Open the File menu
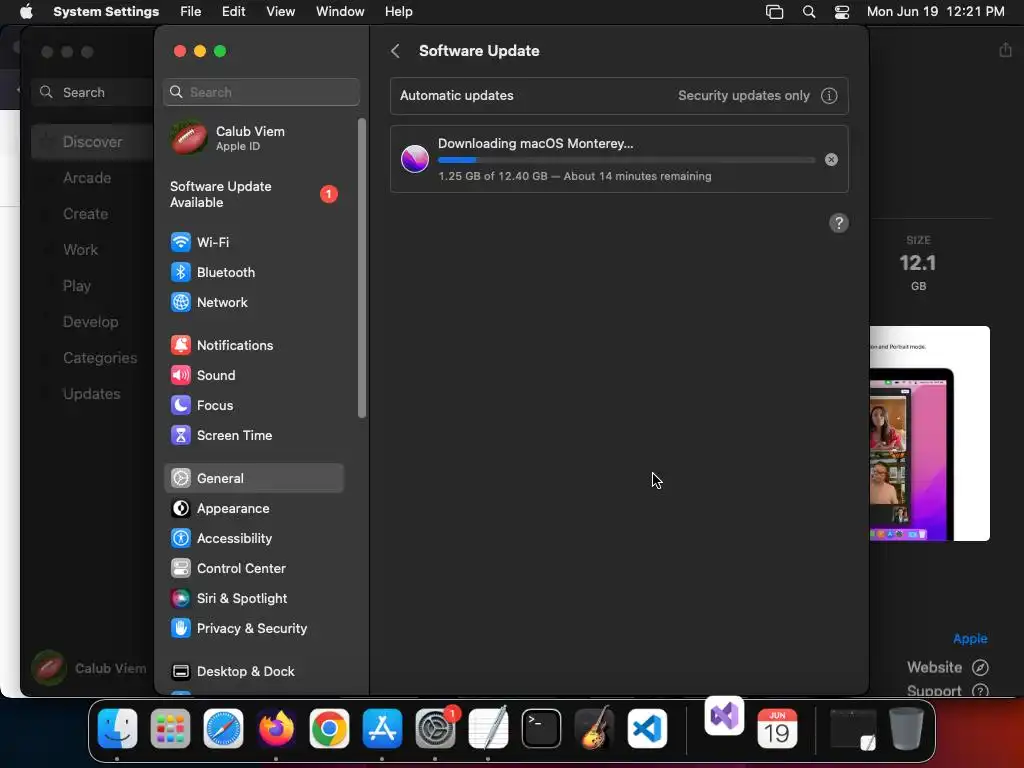The height and width of the screenshot is (768, 1024). pyautogui.click(x=191, y=12)
